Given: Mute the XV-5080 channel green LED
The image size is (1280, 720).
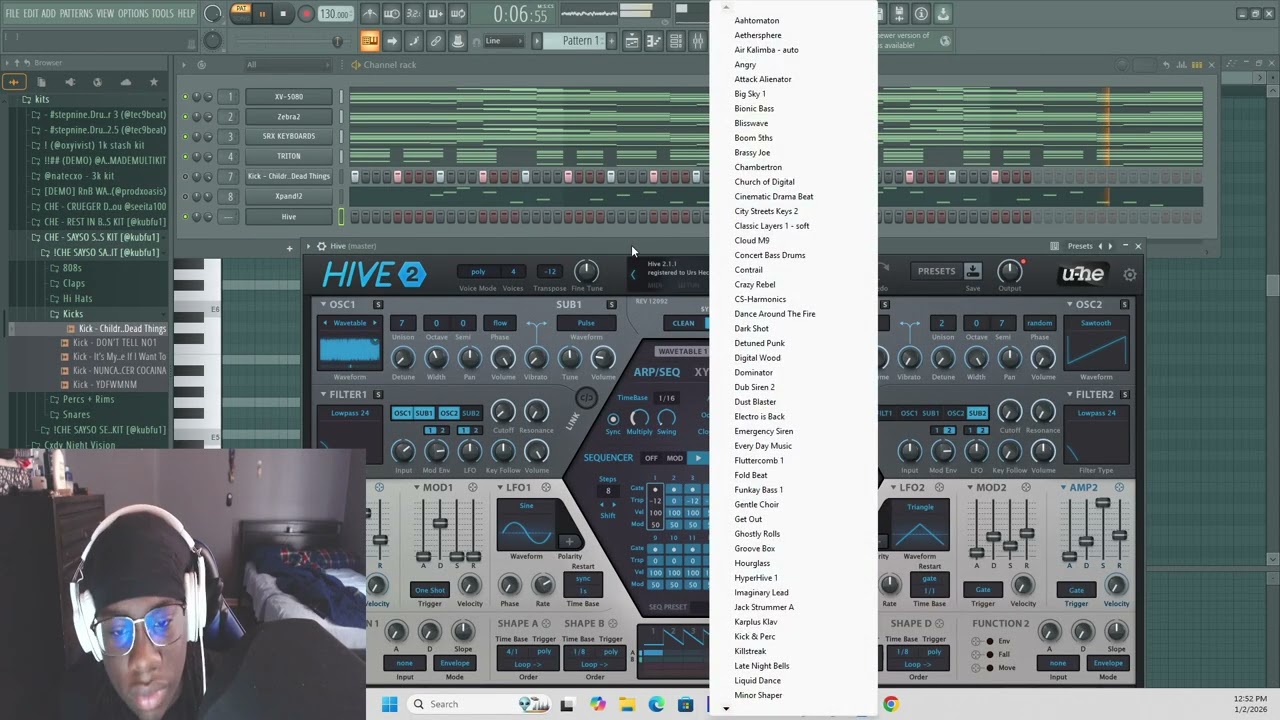Looking at the screenshot, I should tap(185, 97).
